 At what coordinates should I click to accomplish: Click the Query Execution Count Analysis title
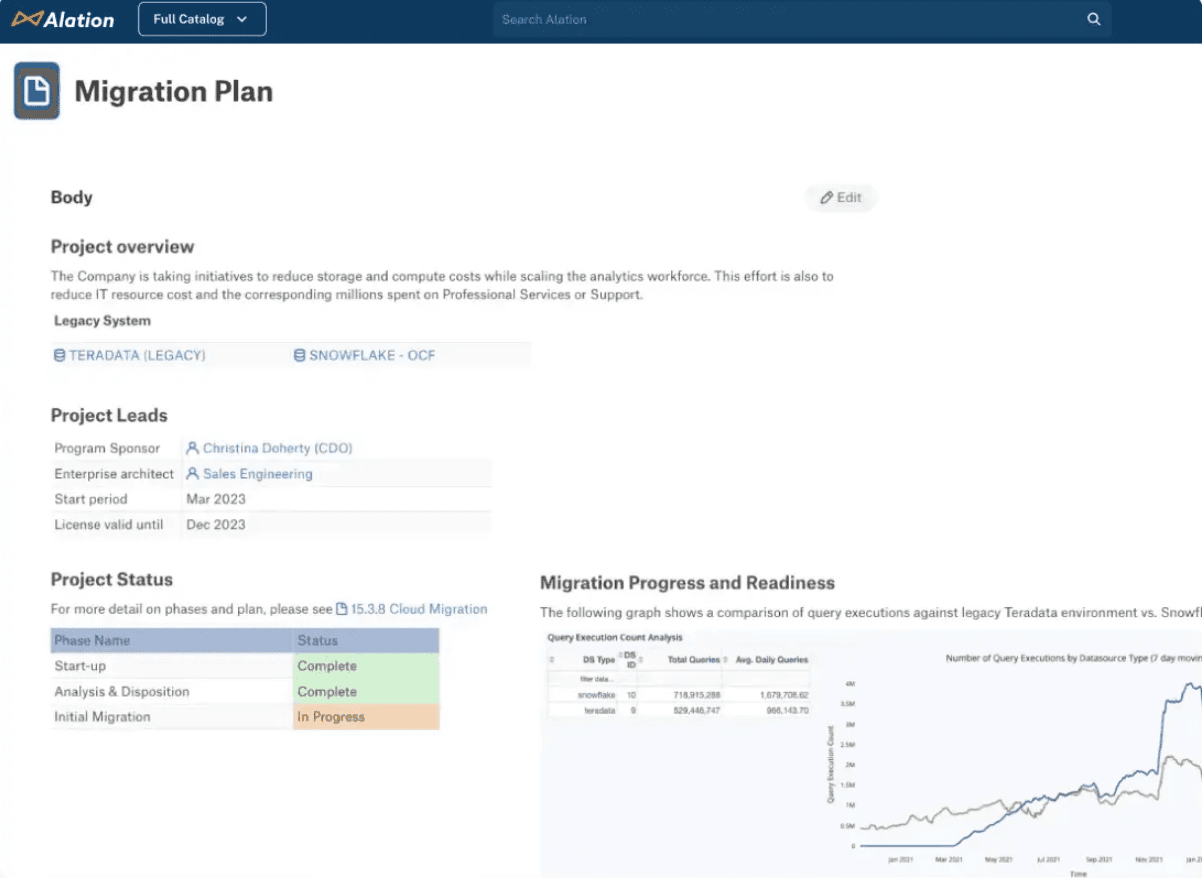(615, 637)
